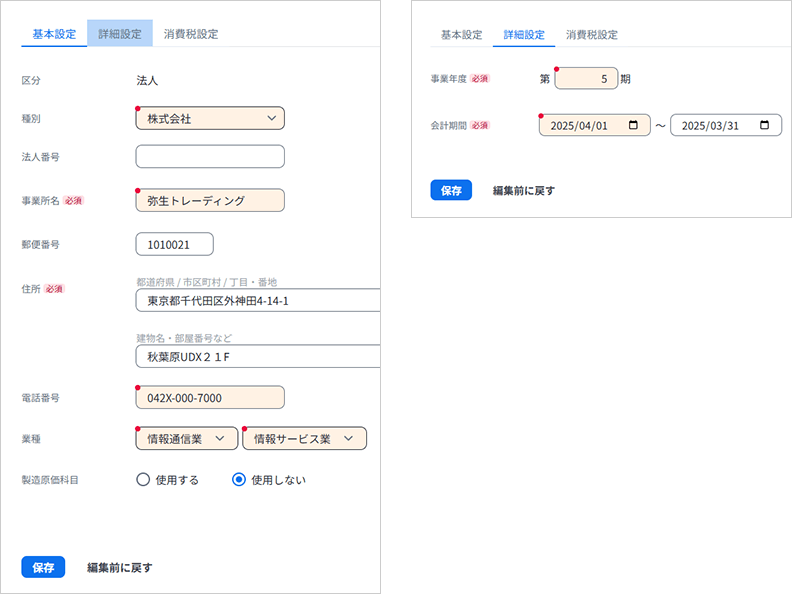Focus the empty 法人番号 input field

(x=210, y=157)
